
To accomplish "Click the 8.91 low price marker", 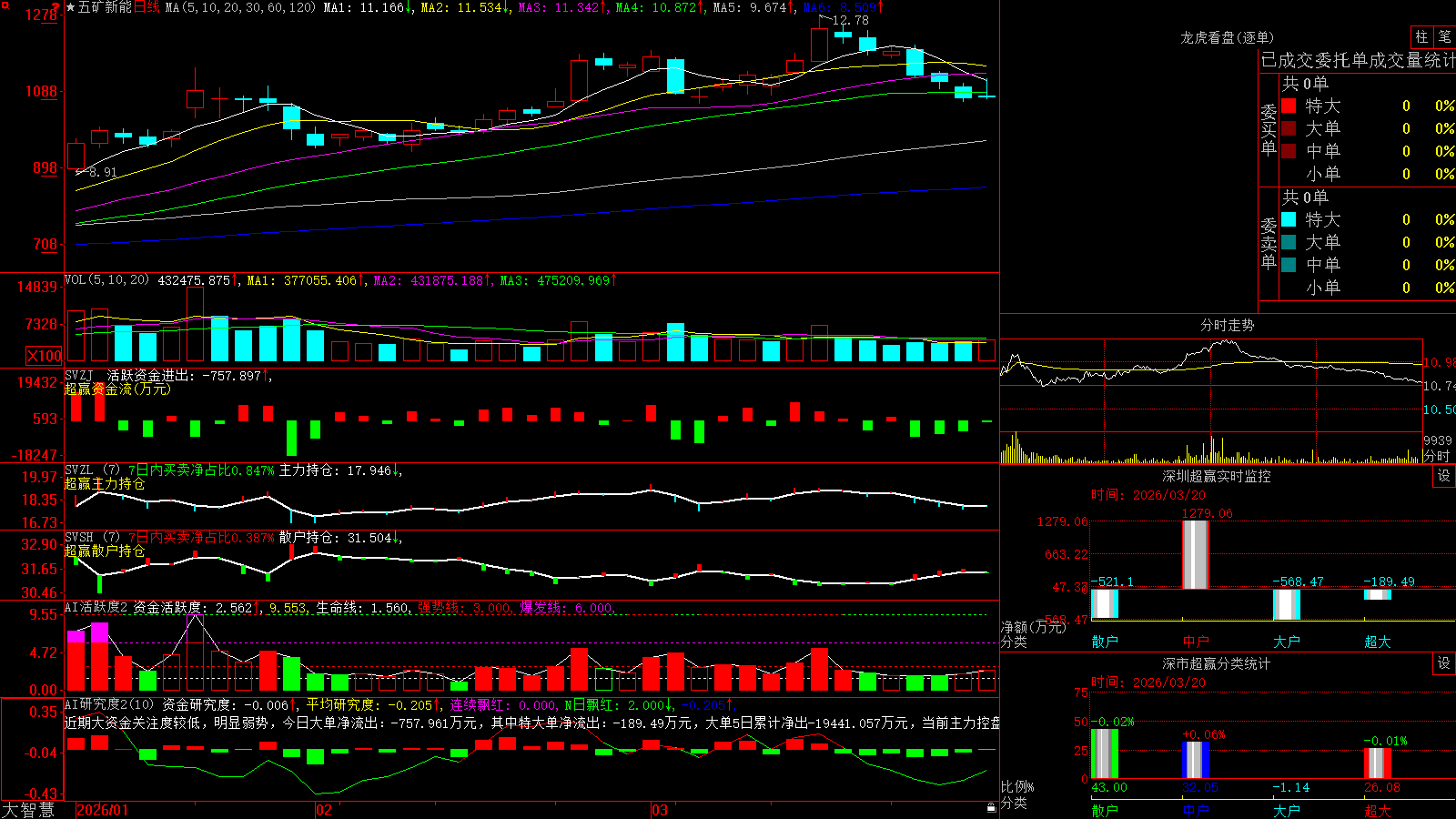I will (x=103, y=172).
